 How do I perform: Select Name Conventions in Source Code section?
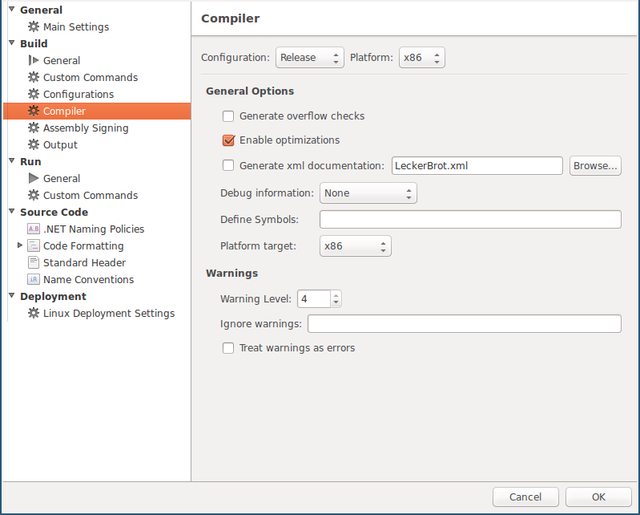pos(88,280)
